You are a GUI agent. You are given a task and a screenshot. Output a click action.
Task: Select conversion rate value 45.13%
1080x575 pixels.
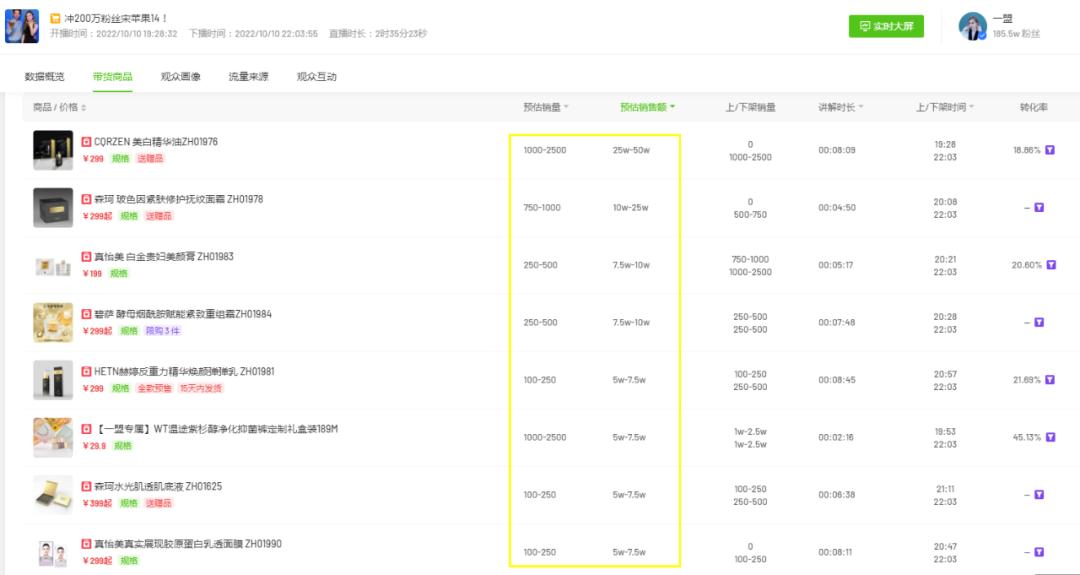point(1027,437)
